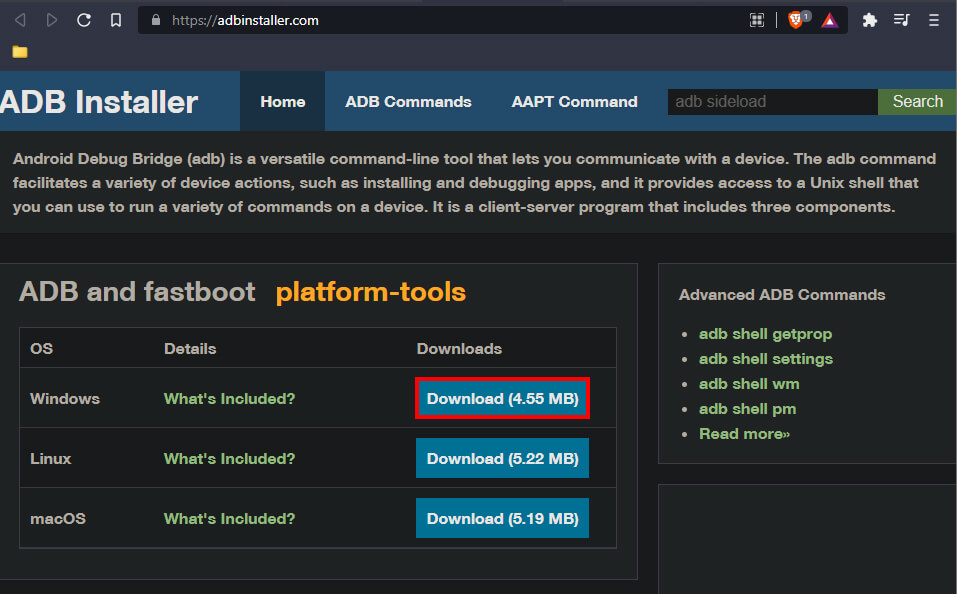This screenshot has width=957, height=594.
Task: Open Brave Rewards triangle icon
Action: (x=829, y=21)
